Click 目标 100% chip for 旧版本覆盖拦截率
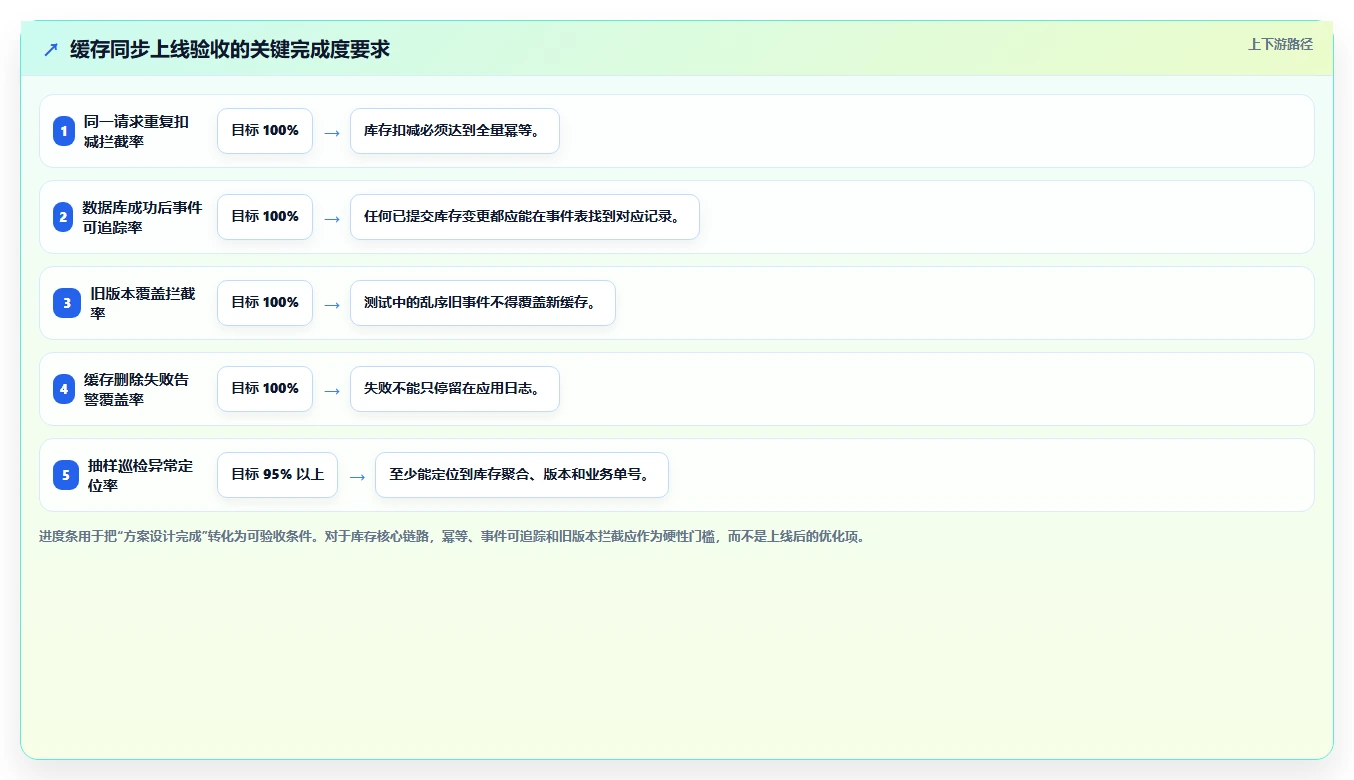The width and height of the screenshot is (1354, 780). [265, 303]
